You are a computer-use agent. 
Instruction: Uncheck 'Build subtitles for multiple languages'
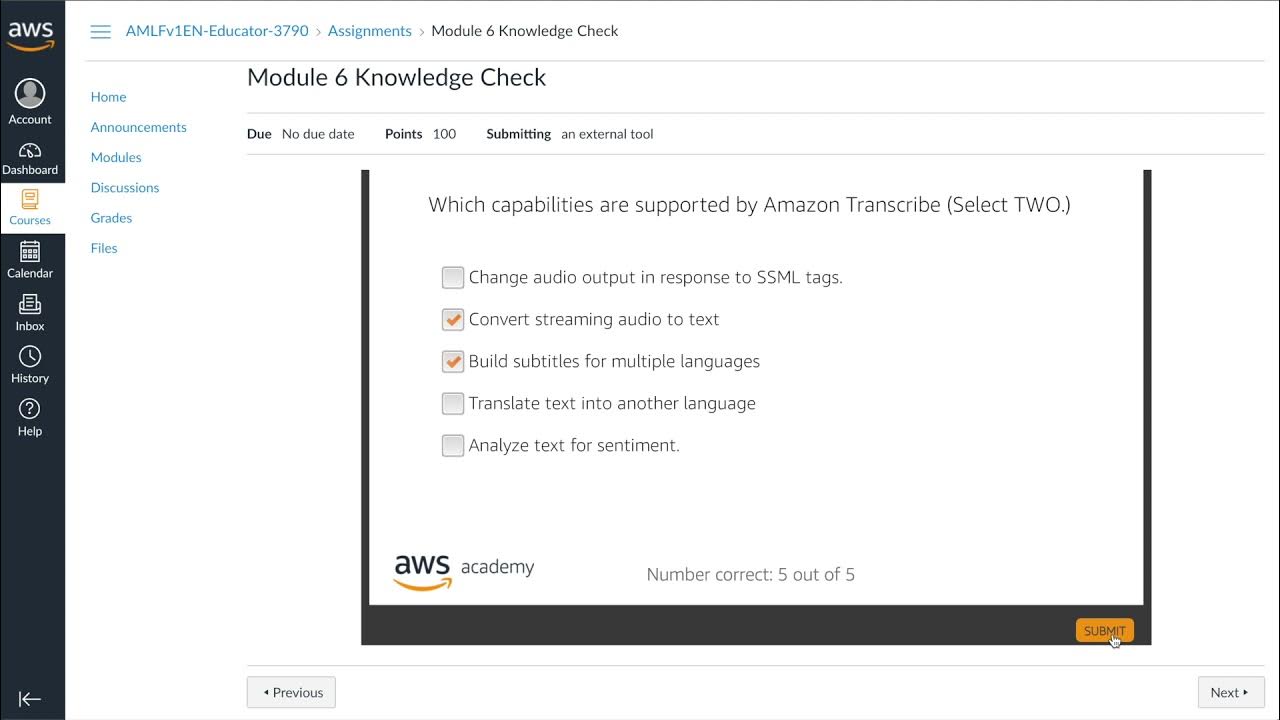tap(453, 361)
